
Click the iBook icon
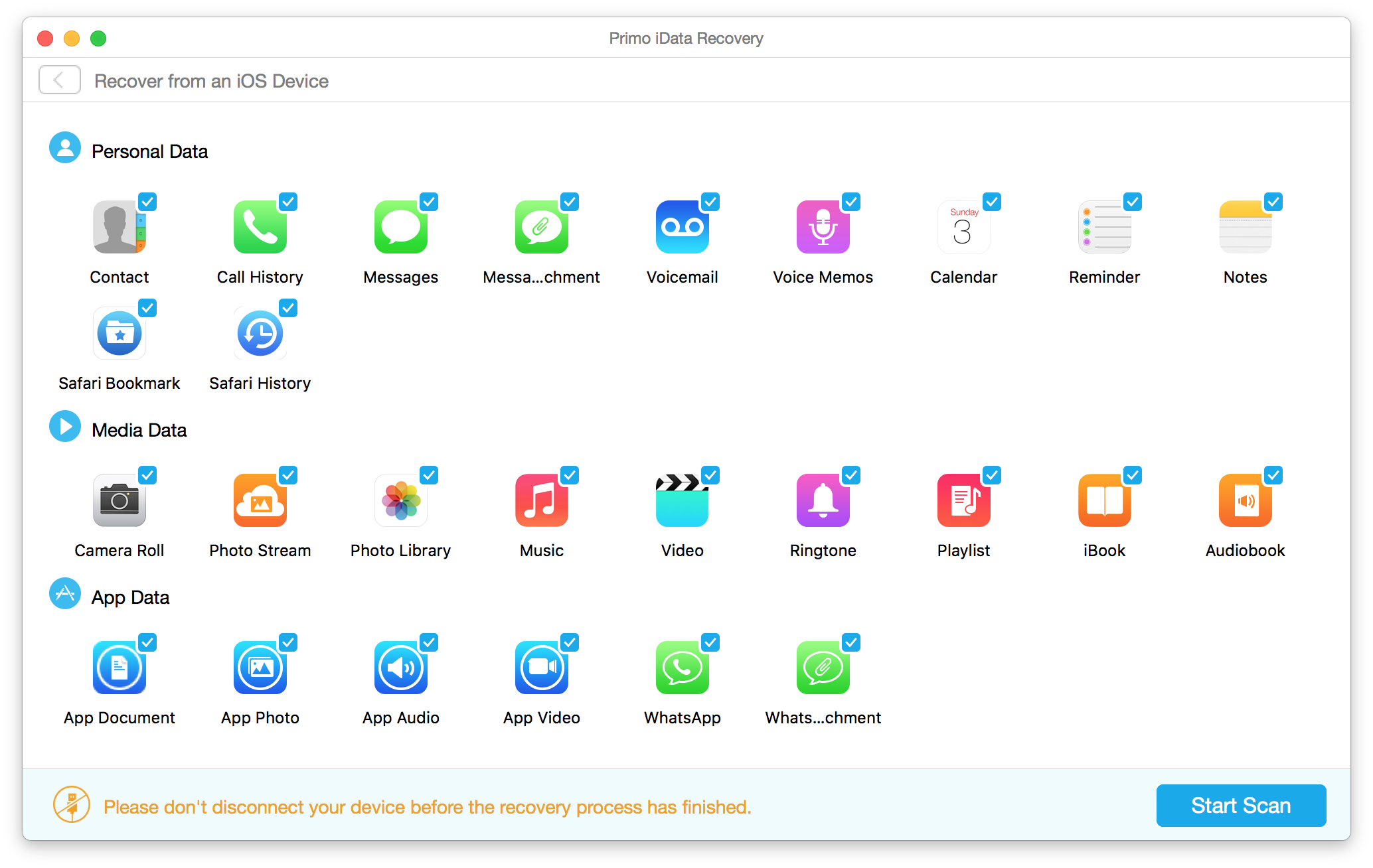click(x=1105, y=500)
